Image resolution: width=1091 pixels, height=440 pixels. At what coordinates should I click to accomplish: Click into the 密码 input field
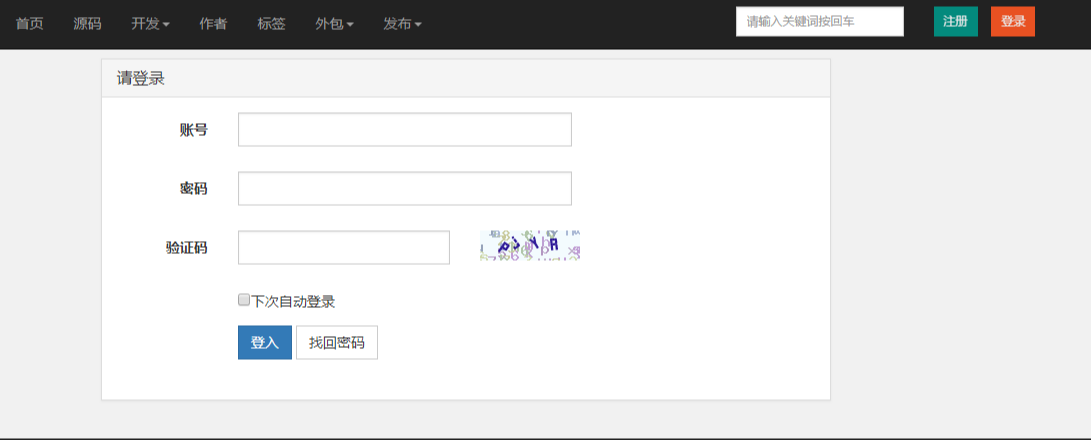click(405, 189)
